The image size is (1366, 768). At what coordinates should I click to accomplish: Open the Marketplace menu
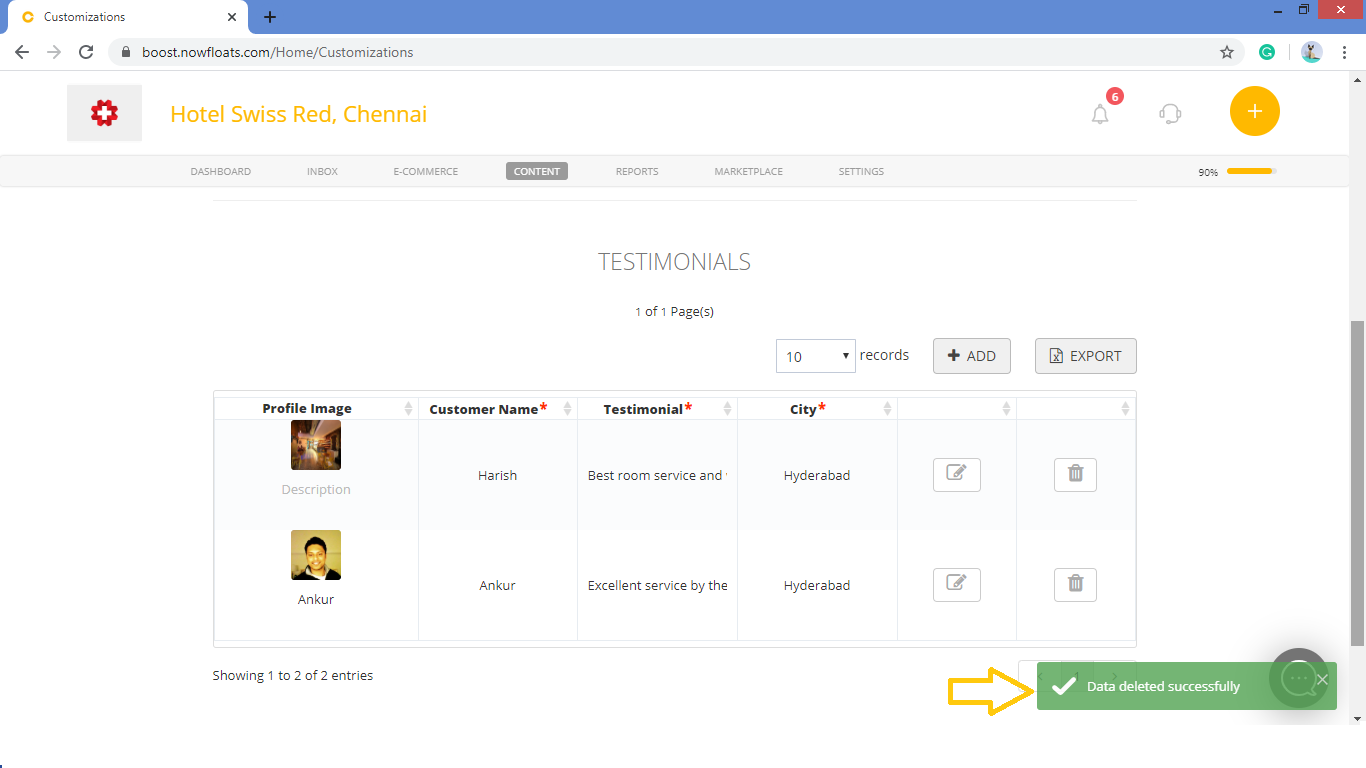(748, 171)
